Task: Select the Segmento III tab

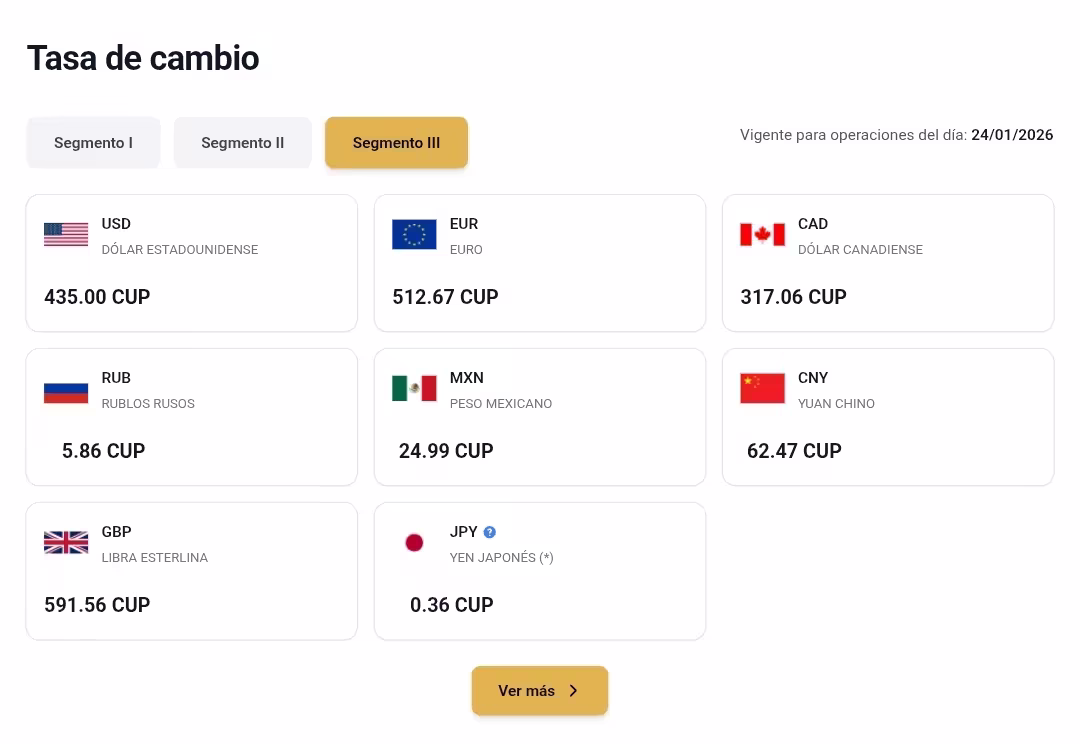Action: [396, 143]
